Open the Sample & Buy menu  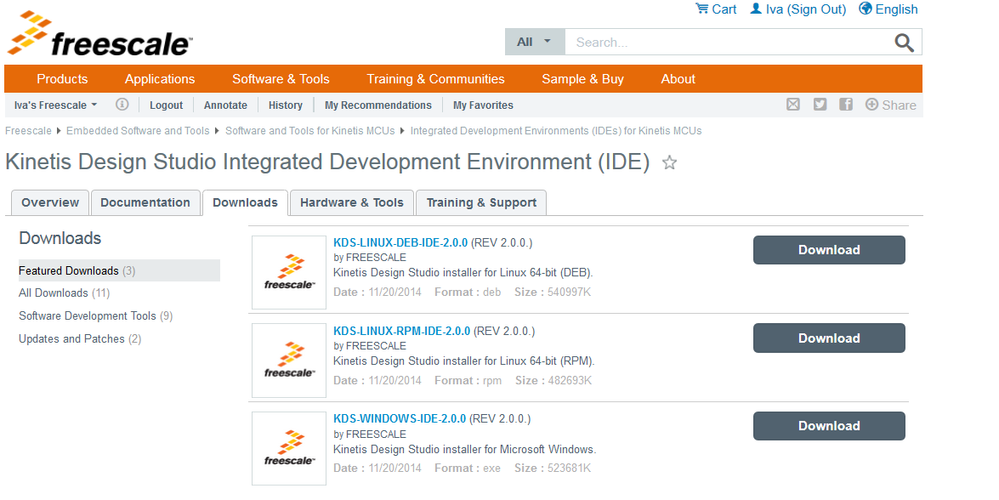tap(583, 79)
